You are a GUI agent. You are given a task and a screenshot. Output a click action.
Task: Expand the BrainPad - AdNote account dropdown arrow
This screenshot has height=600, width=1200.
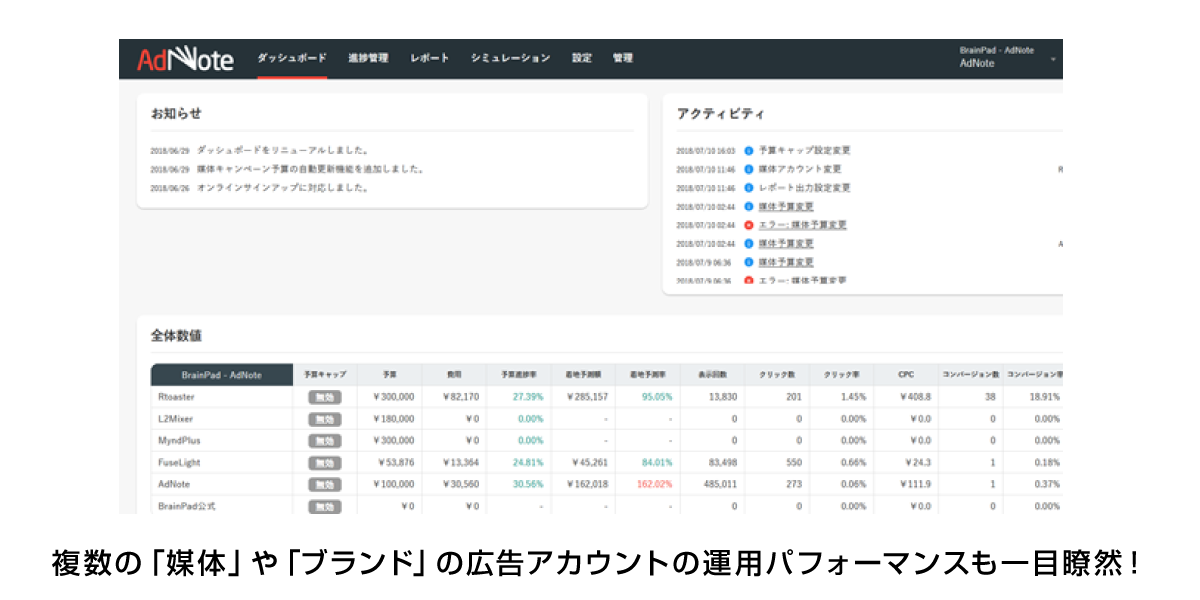point(1053,59)
